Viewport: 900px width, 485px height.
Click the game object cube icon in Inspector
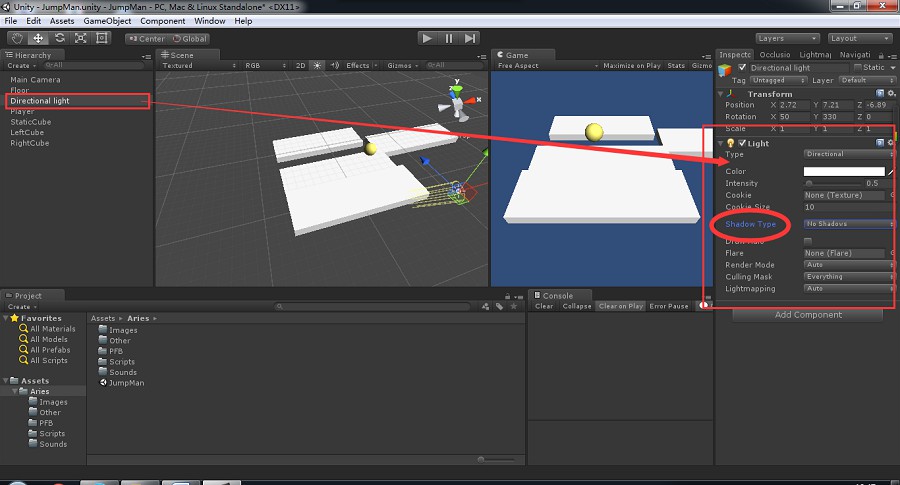(x=724, y=70)
